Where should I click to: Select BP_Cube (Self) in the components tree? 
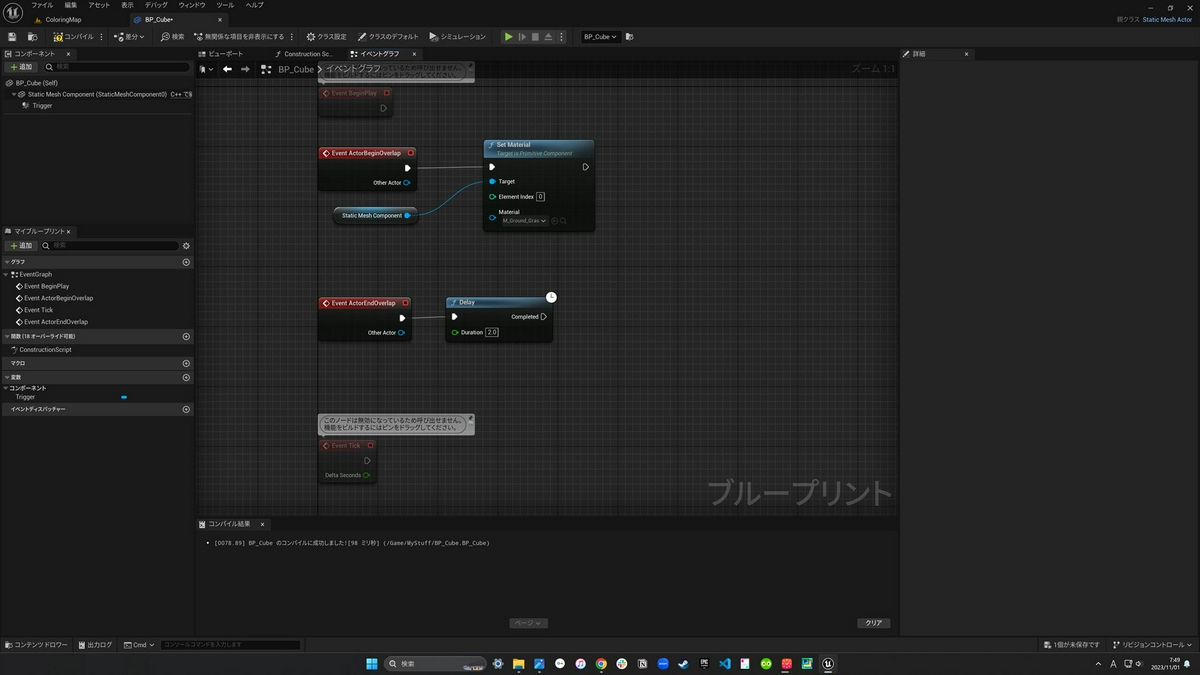coord(37,83)
